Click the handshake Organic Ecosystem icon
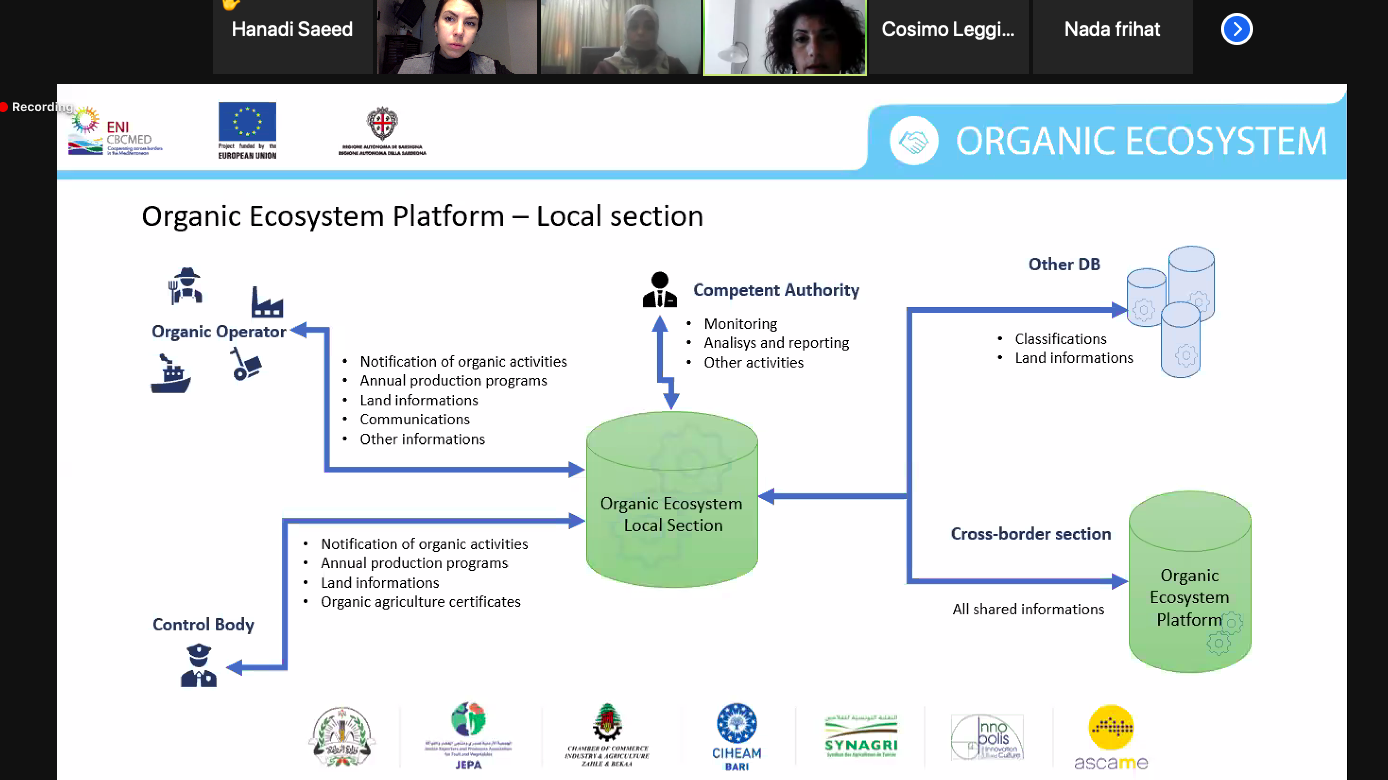The image size is (1388, 780). click(x=913, y=142)
